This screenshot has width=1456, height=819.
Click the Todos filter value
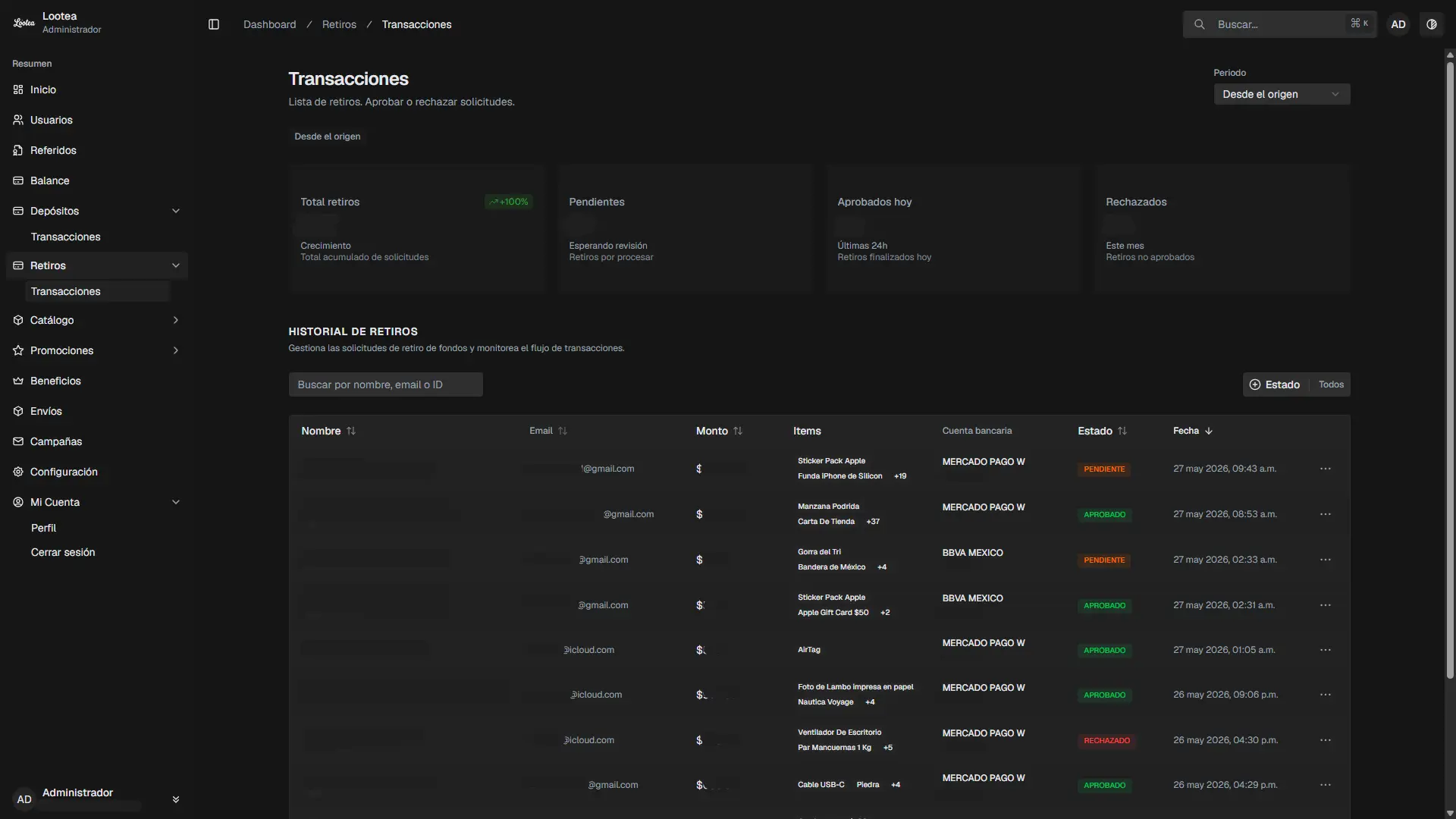[1331, 384]
